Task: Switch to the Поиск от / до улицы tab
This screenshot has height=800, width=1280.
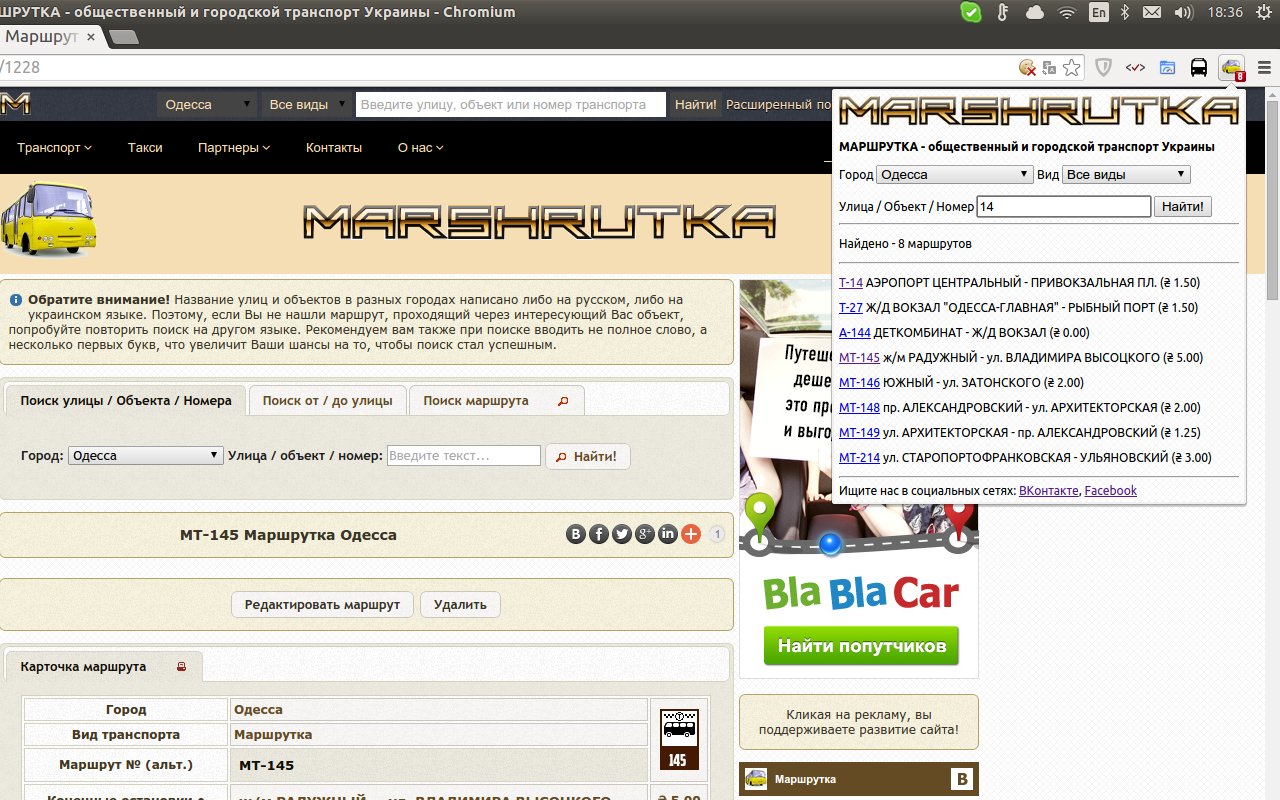Action: [328, 400]
